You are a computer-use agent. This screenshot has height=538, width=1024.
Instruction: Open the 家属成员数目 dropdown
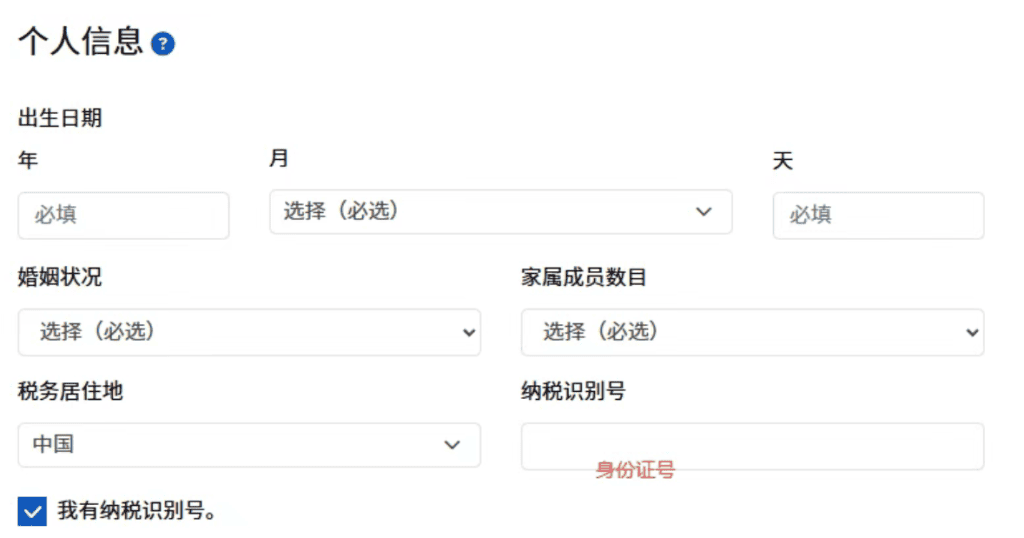click(x=752, y=332)
